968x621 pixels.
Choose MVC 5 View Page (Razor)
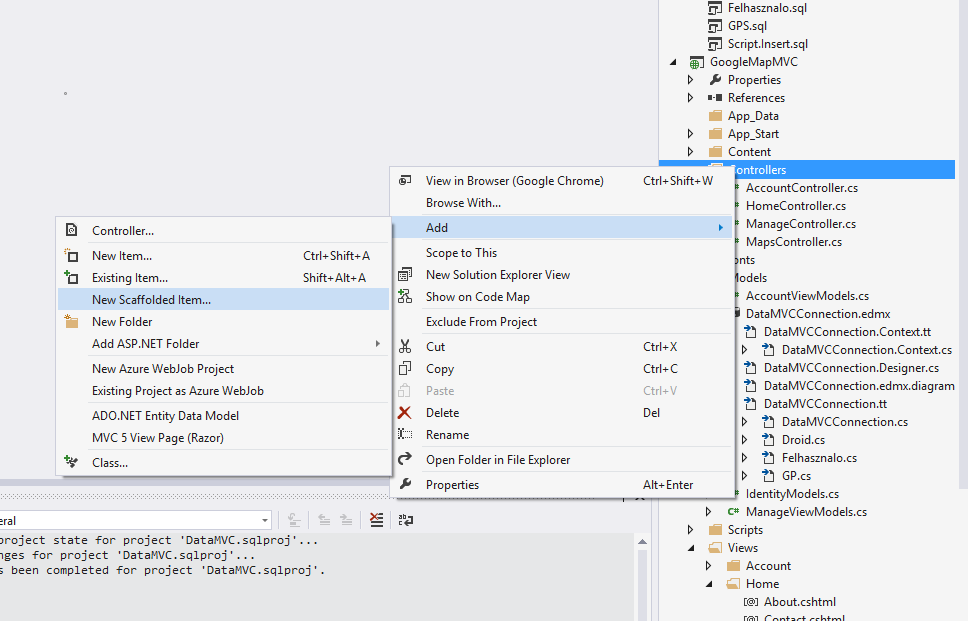223,438
